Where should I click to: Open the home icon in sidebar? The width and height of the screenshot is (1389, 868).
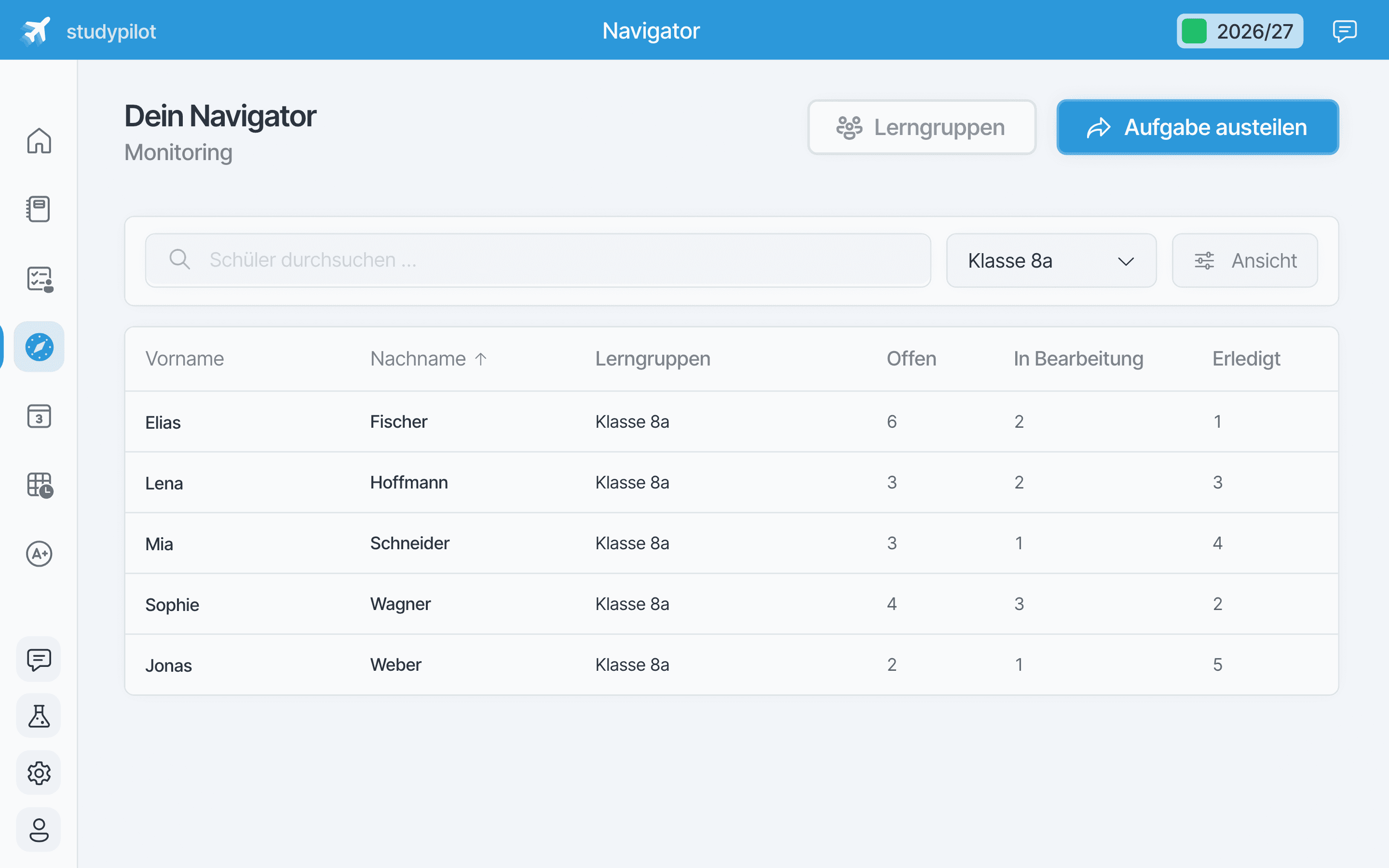coord(39,141)
